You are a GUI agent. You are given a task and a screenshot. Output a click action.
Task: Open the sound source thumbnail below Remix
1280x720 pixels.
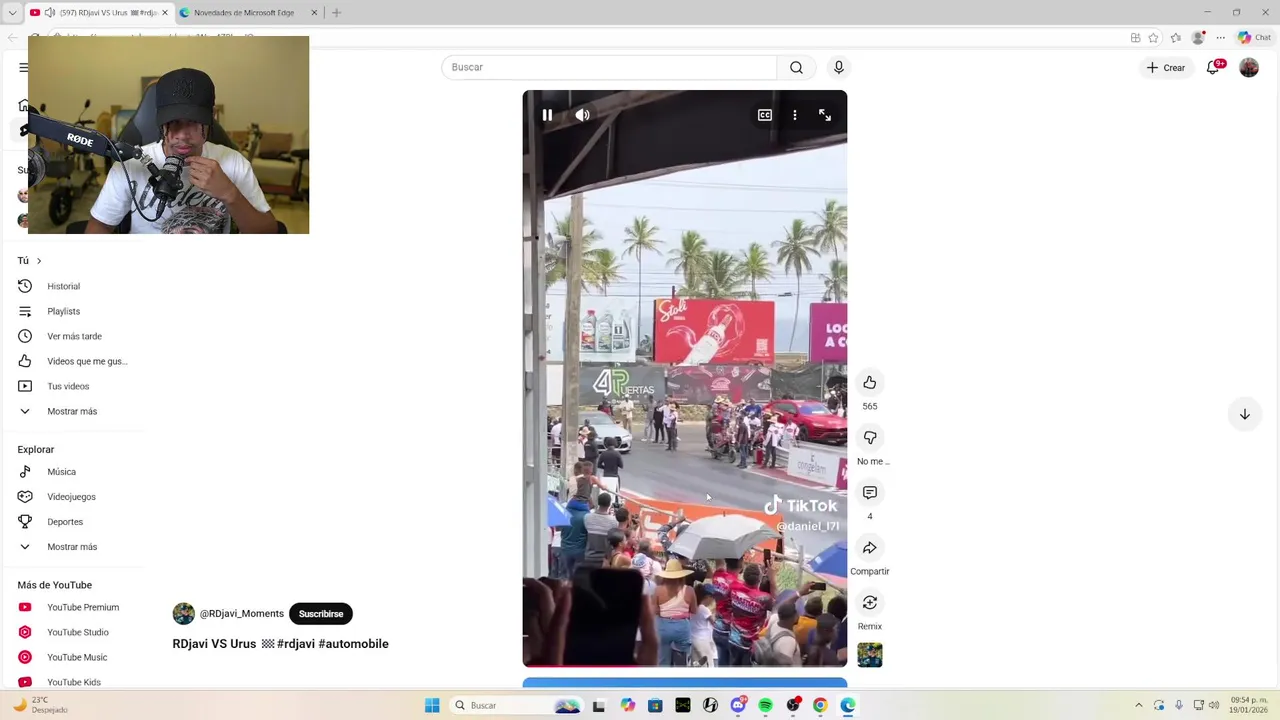click(870, 655)
